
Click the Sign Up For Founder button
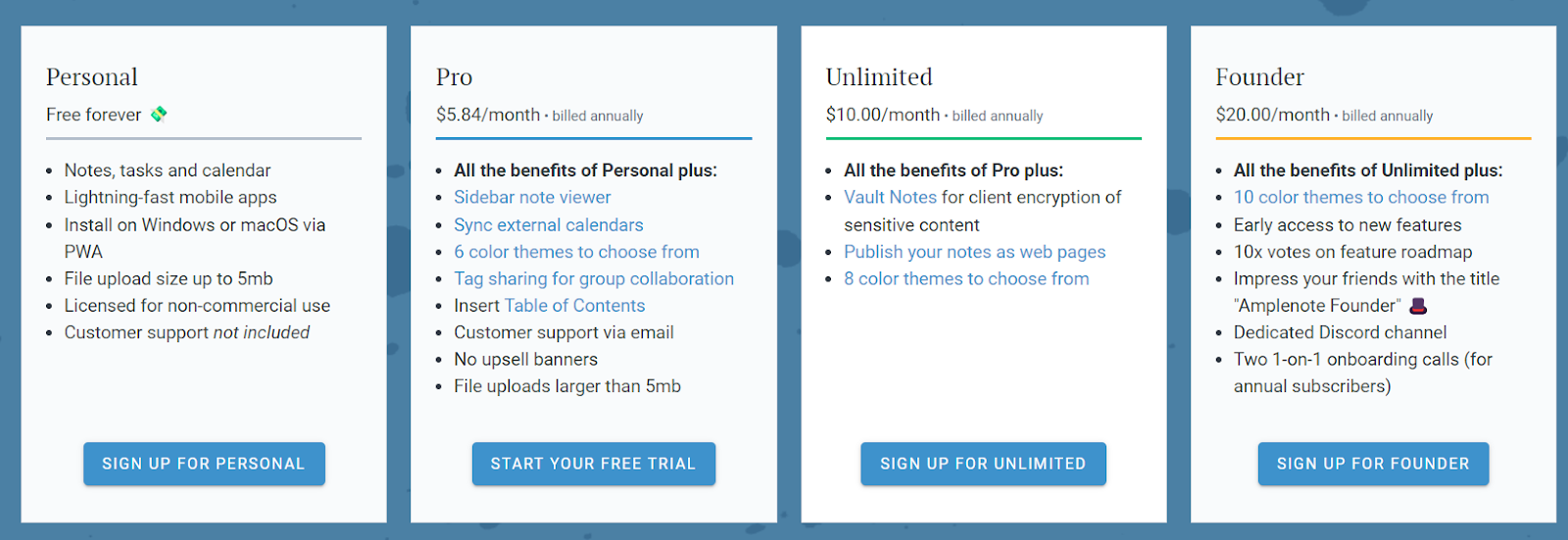(x=1373, y=464)
